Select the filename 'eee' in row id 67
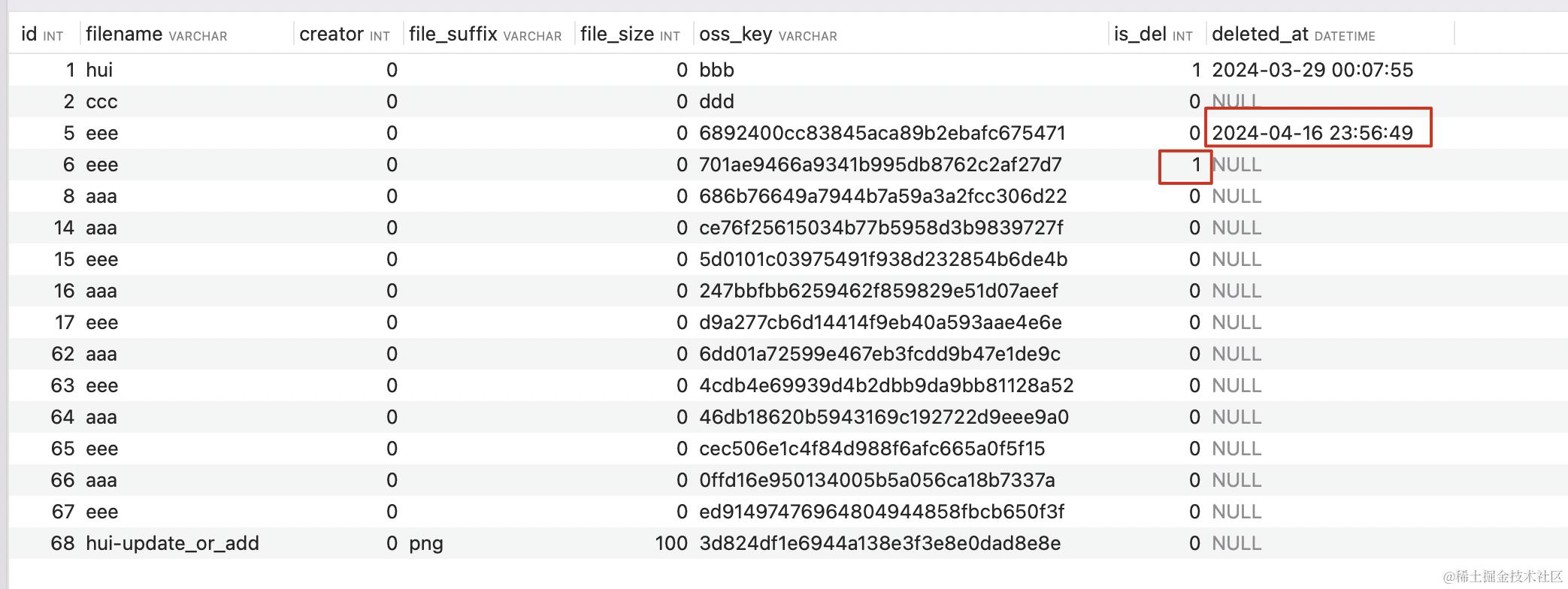1568x589 pixels. [x=102, y=512]
